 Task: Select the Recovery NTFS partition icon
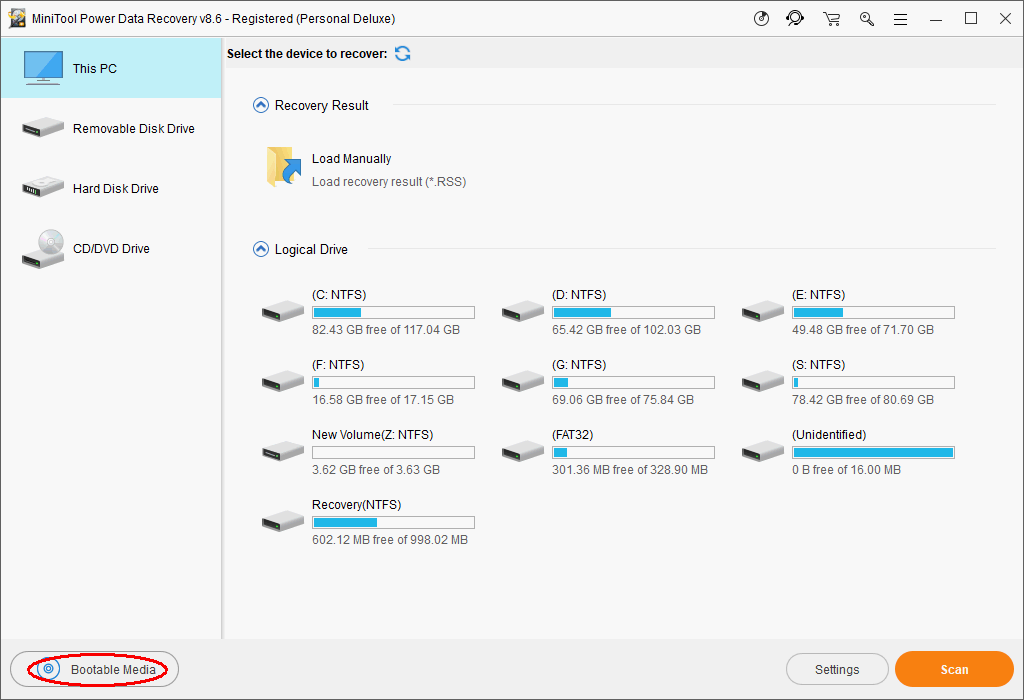(283, 520)
